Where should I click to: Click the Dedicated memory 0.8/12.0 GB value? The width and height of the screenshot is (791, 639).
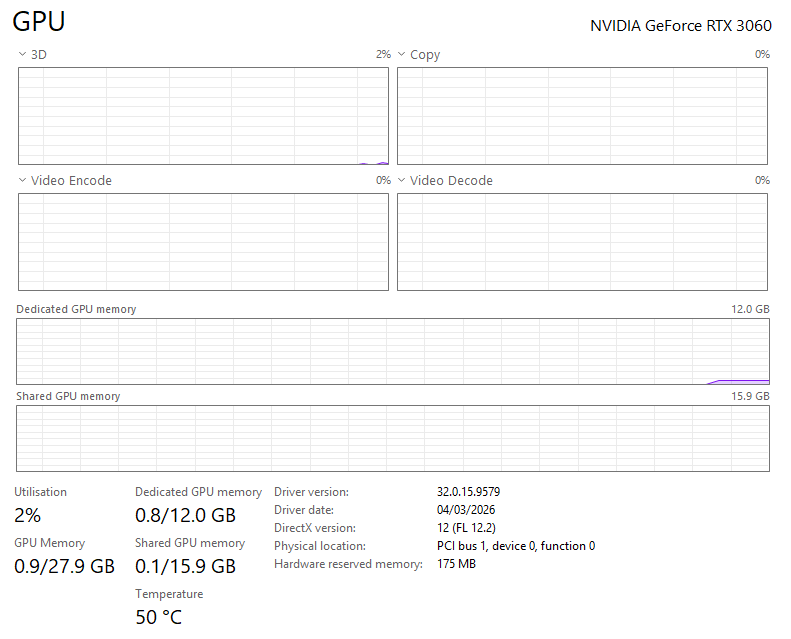coord(185,516)
